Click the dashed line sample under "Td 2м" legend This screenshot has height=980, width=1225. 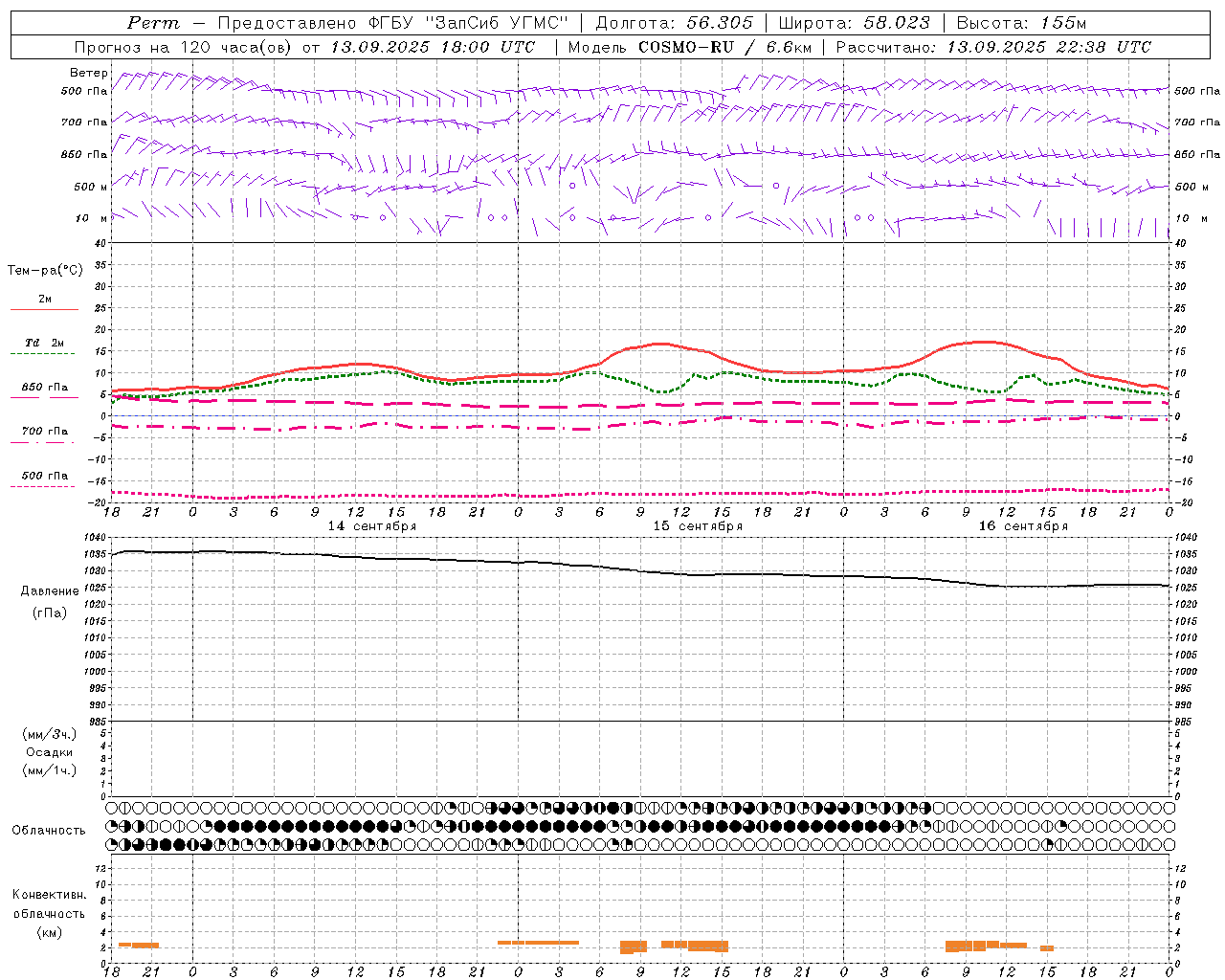point(44,354)
